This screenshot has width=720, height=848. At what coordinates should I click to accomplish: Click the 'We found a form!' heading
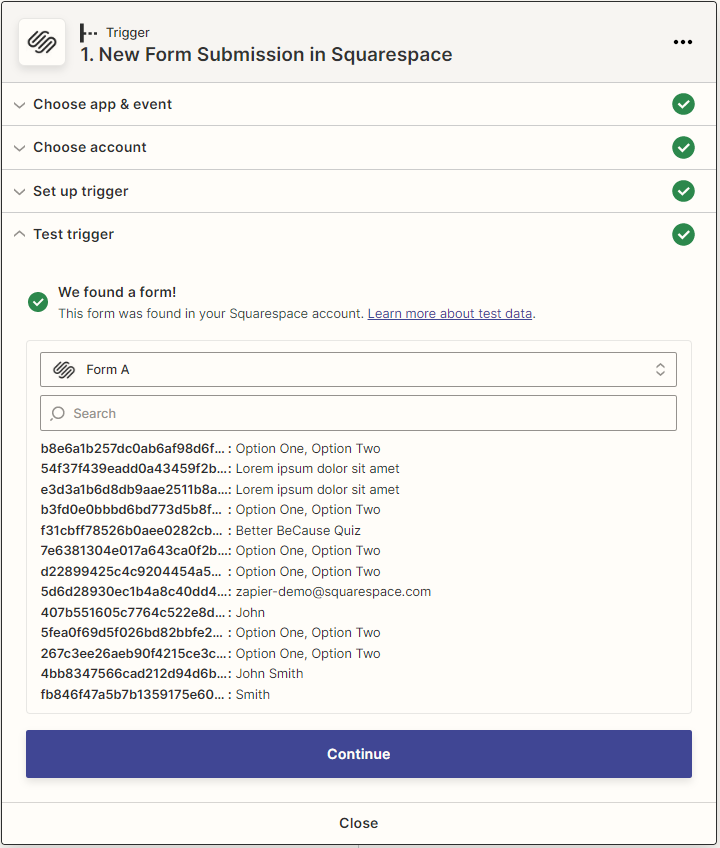[x=117, y=292]
